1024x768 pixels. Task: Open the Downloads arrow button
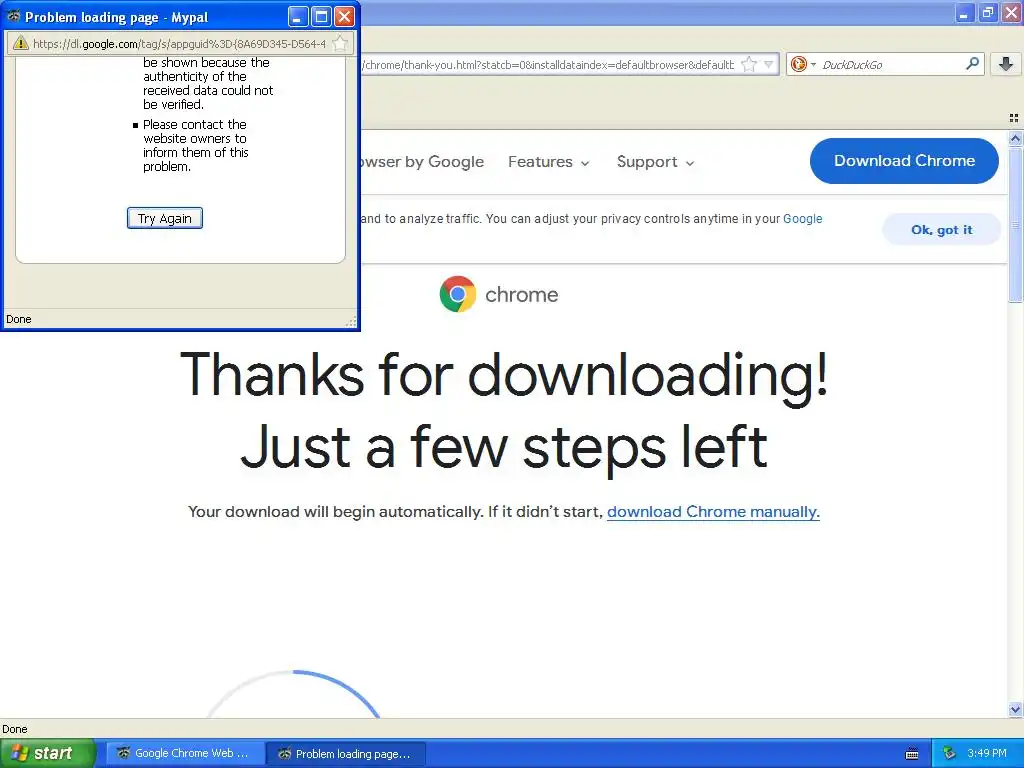(x=1006, y=63)
